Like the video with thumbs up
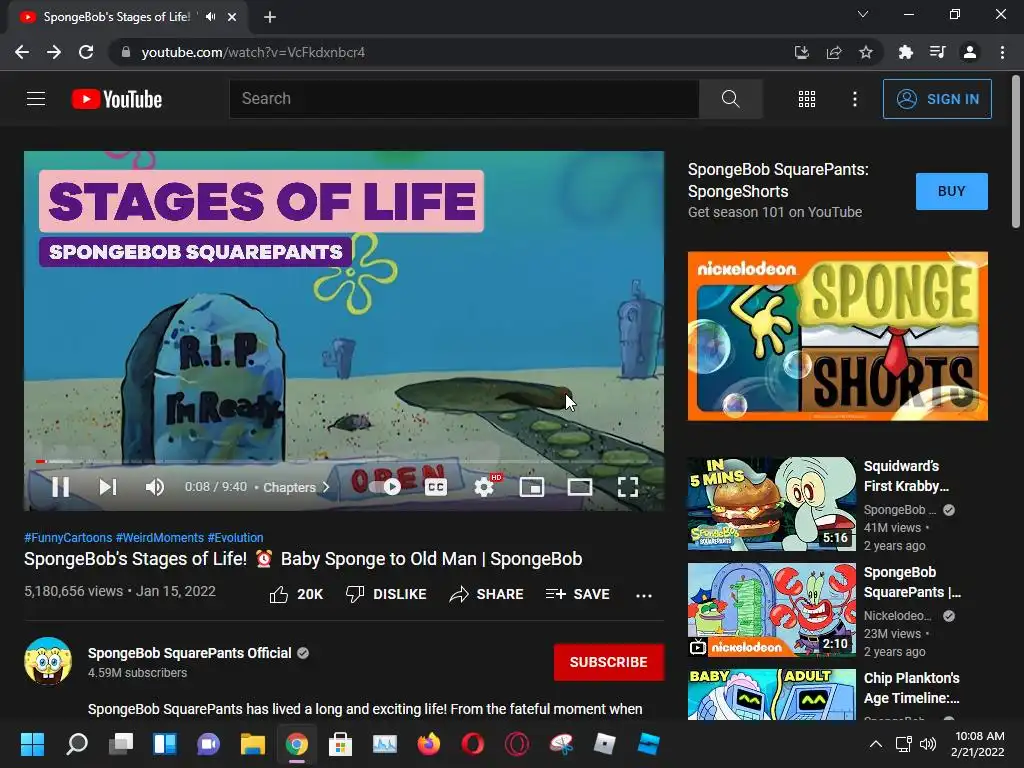The width and height of the screenshot is (1024, 768). 296,594
